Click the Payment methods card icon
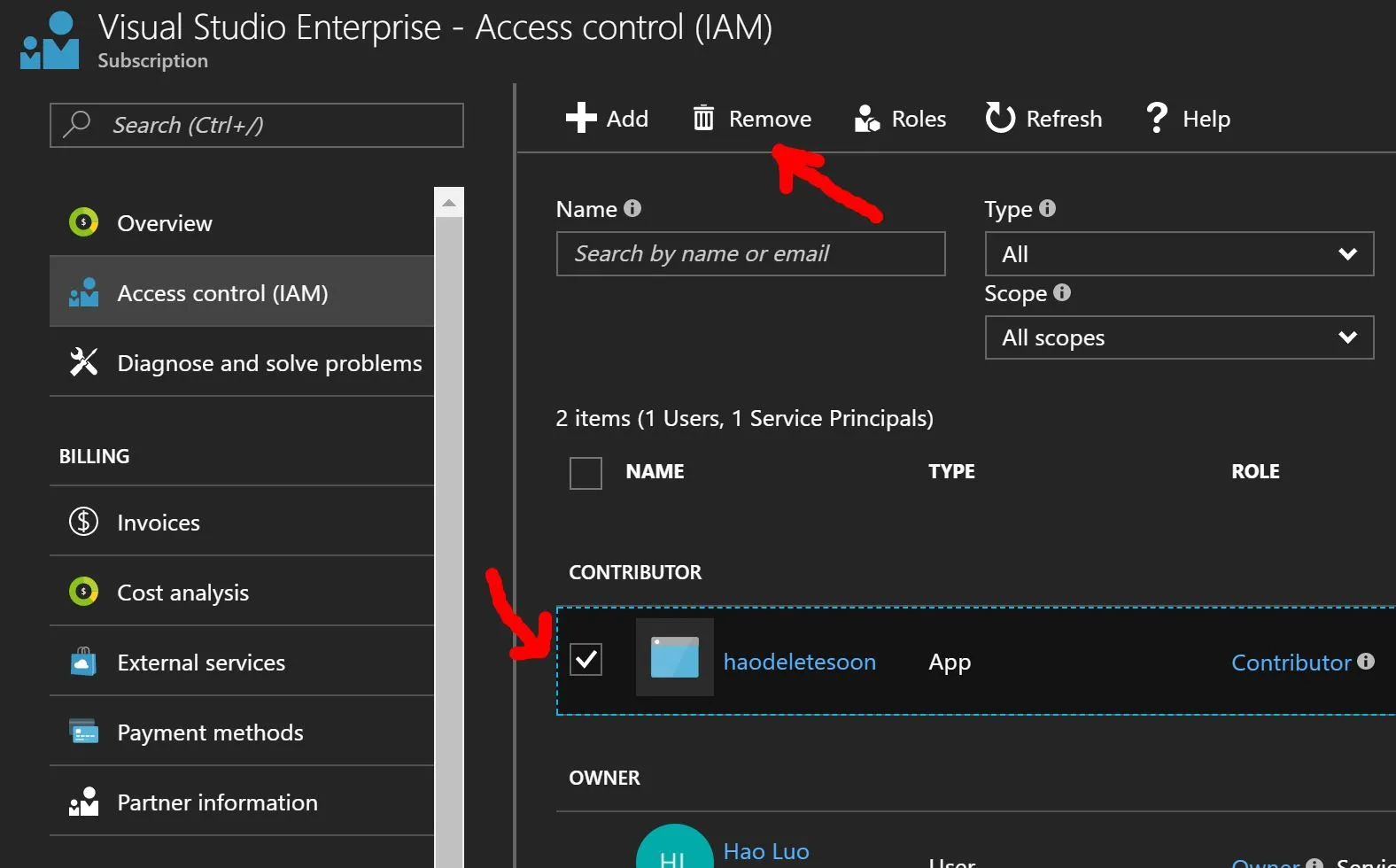The image size is (1396, 868). pyautogui.click(x=83, y=731)
